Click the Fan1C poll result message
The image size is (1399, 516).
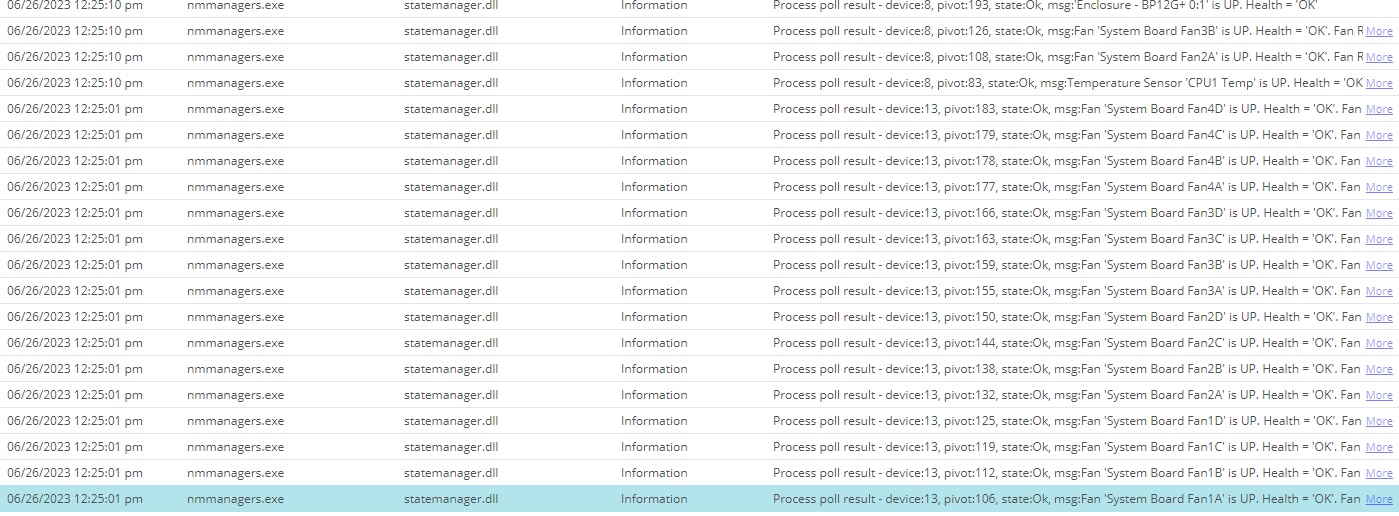click(1068, 447)
